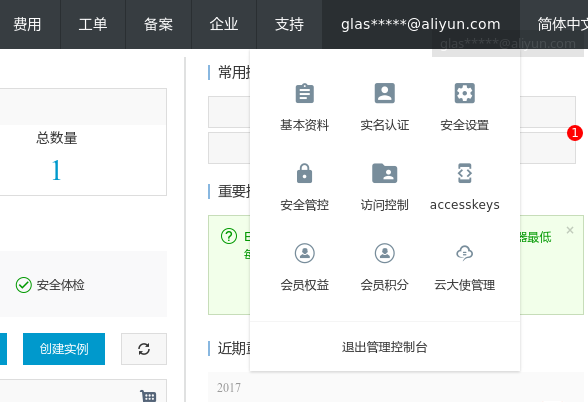Image resolution: width=588 pixels, height=402 pixels.
Task: Open the 简体中文 language dropdown
Action: [x=562, y=24]
